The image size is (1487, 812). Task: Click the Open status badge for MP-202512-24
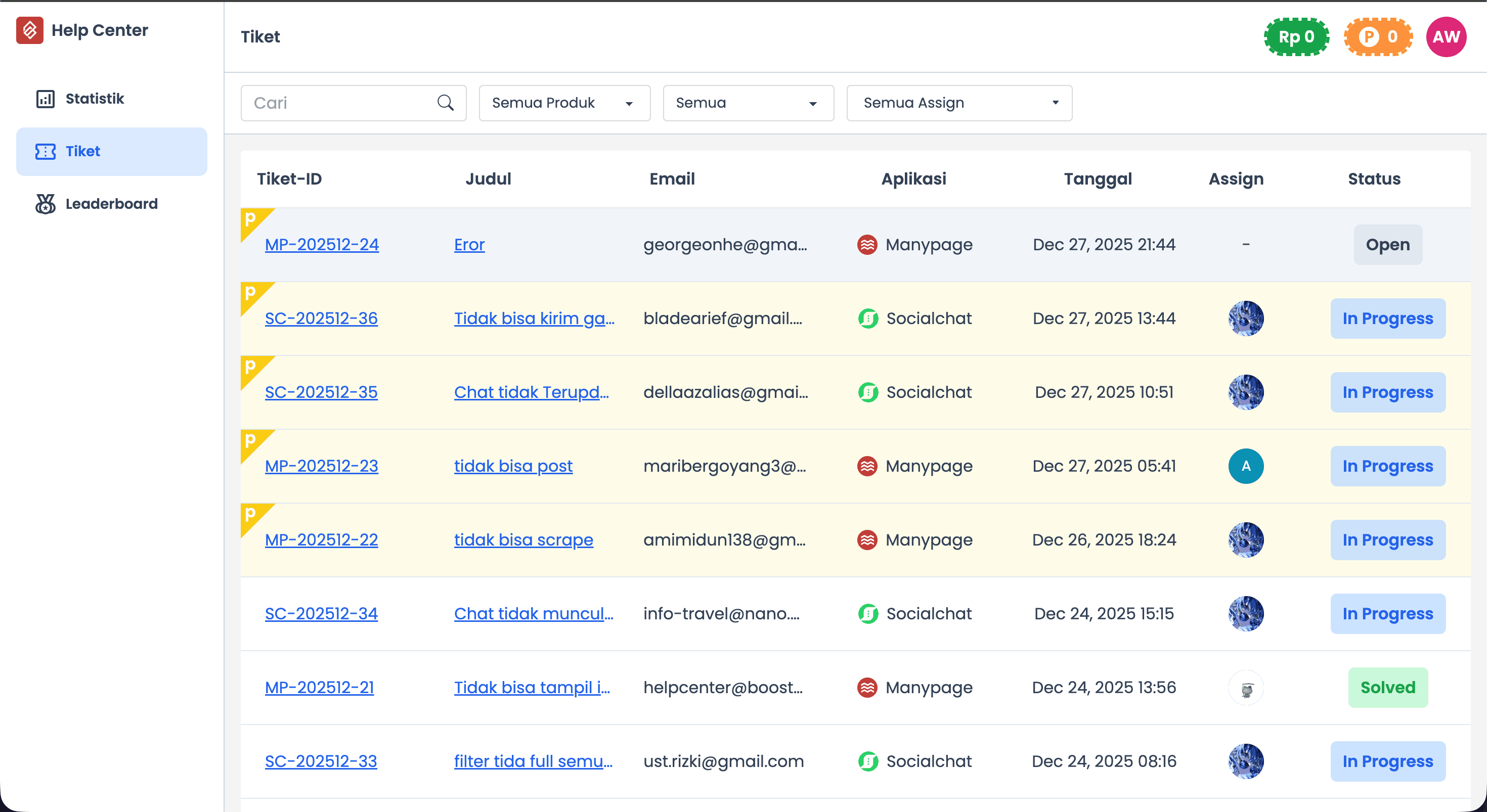(1388, 245)
